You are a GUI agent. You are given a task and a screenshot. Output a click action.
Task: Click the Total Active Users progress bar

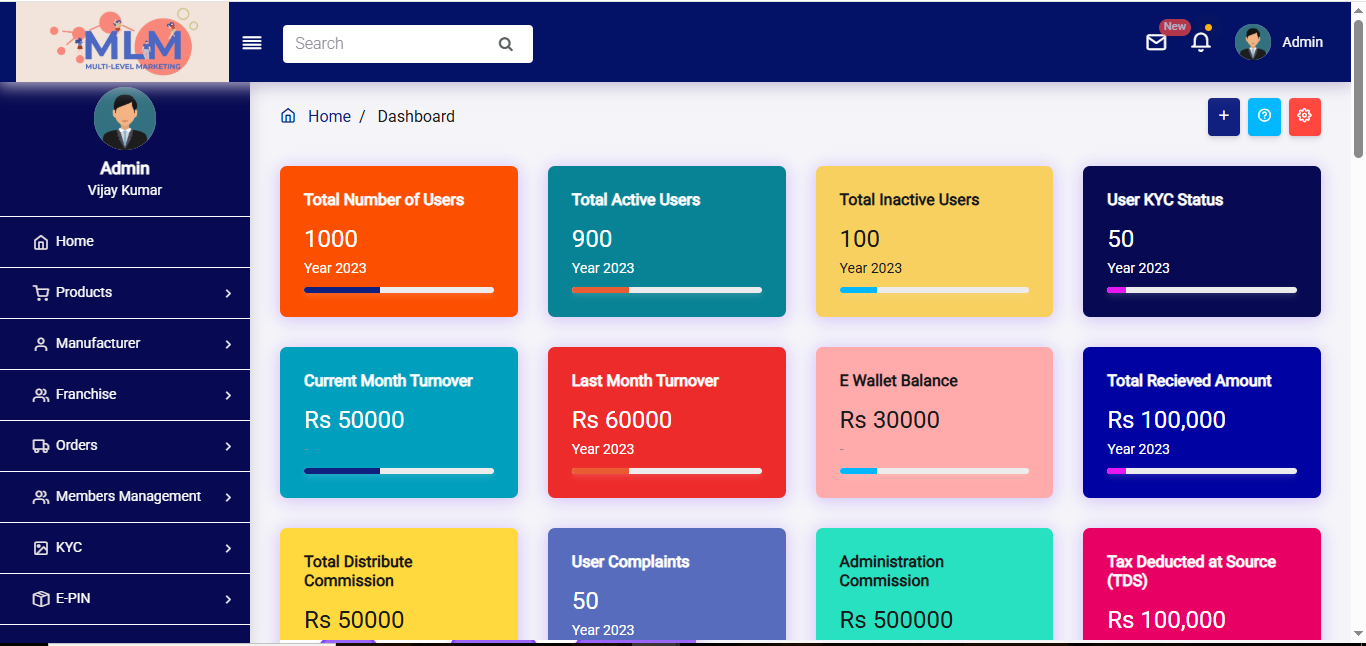[666, 290]
